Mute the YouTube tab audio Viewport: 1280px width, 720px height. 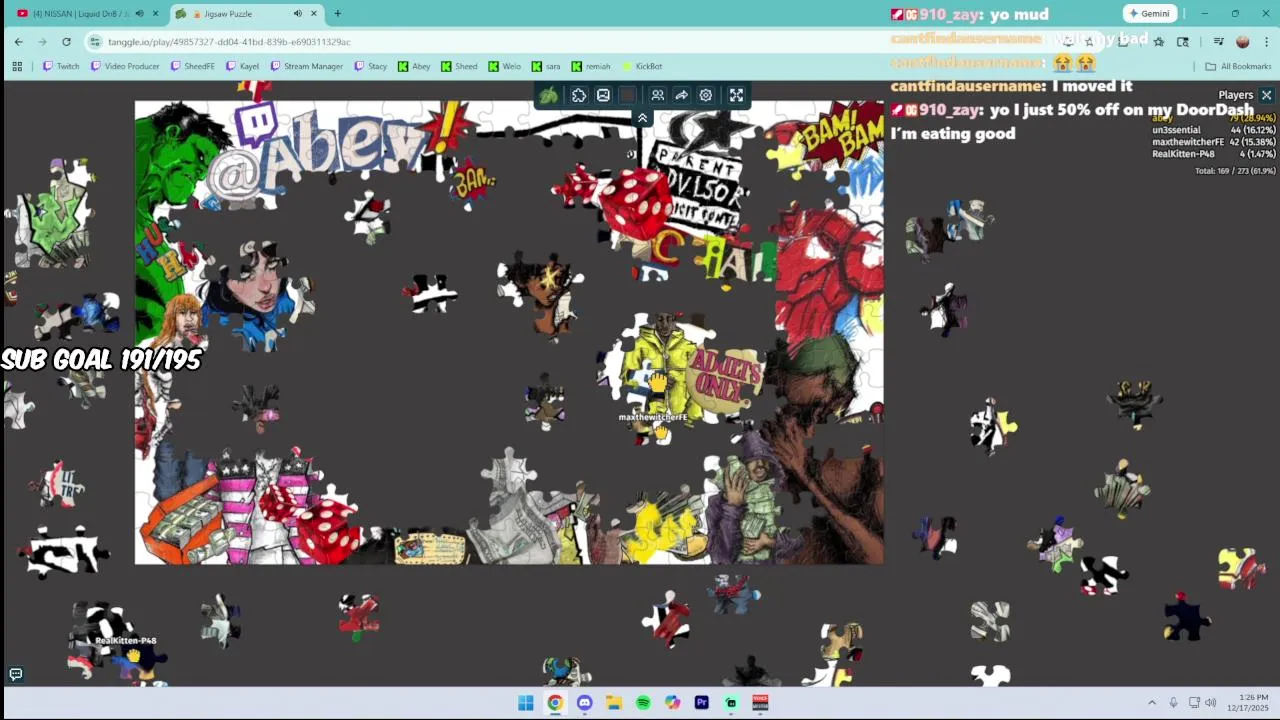pos(139,14)
